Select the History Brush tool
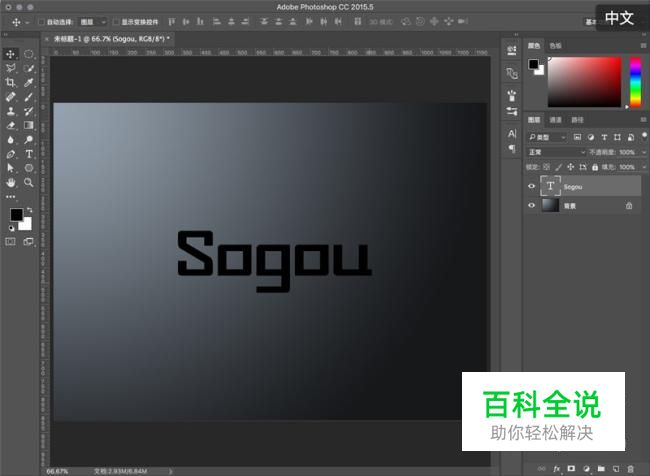The image size is (650, 476). click(29, 111)
